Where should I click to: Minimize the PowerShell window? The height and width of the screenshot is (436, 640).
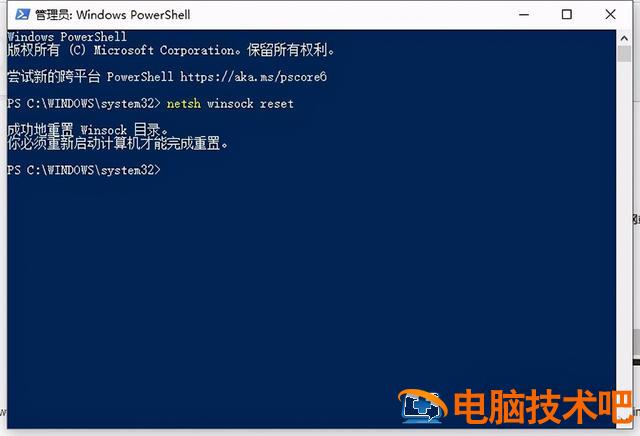click(x=524, y=15)
